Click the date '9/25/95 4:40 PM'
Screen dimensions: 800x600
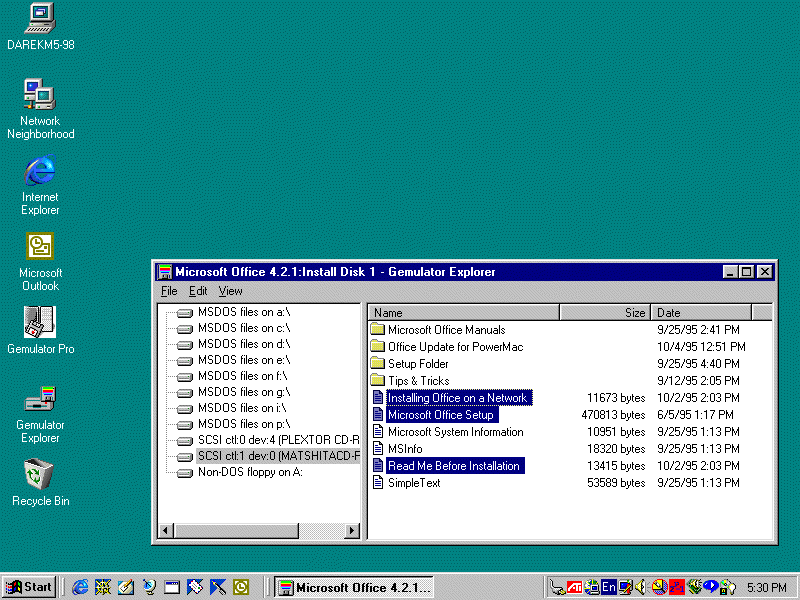point(698,364)
